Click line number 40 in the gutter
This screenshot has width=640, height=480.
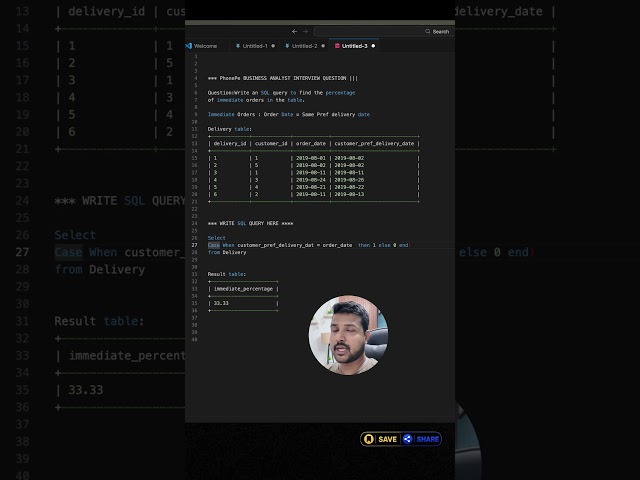[194, 340]
